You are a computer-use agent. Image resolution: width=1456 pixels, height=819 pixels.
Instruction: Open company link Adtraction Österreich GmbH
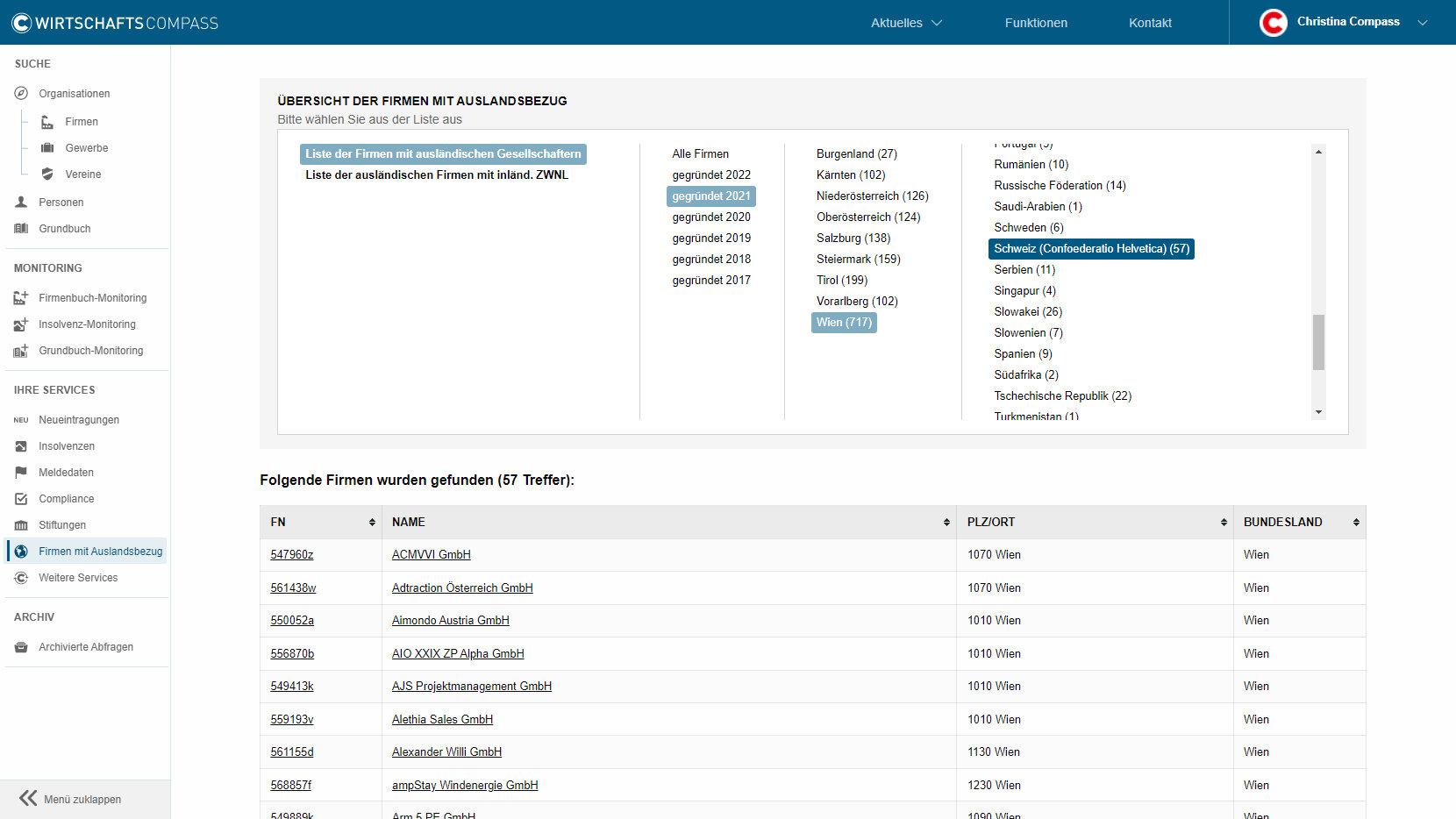pos(462,588)
